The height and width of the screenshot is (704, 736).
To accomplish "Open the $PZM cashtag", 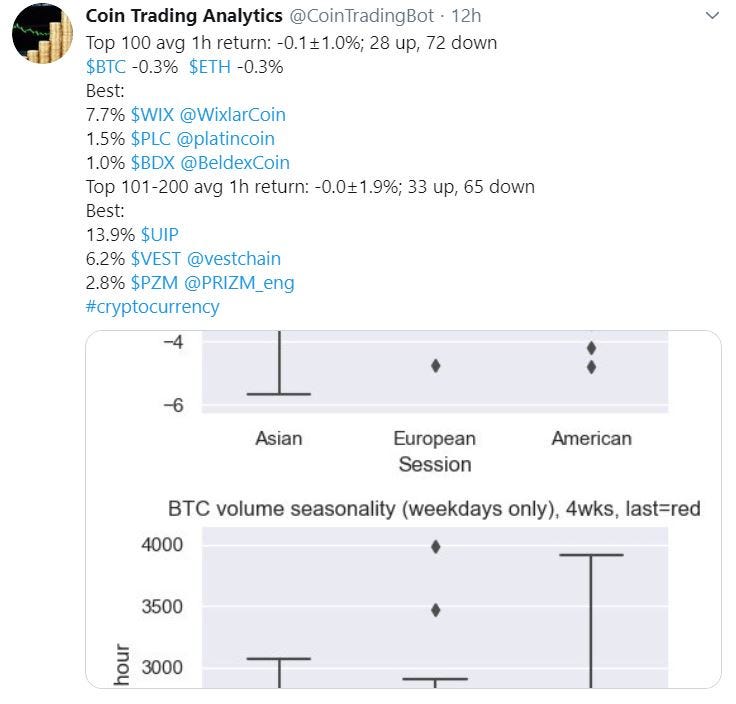I will point(154,283).
